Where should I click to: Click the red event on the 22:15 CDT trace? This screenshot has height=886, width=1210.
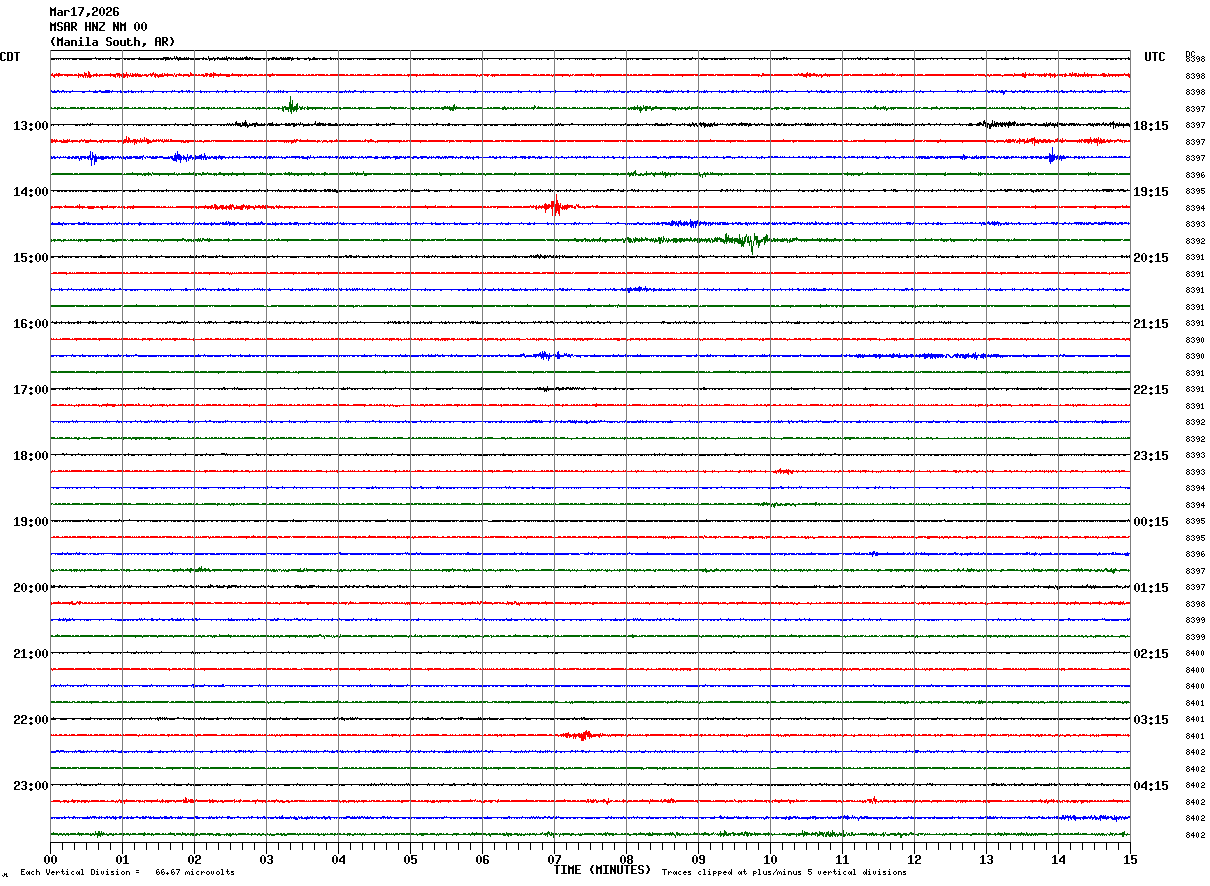click(x=582, y=735)
